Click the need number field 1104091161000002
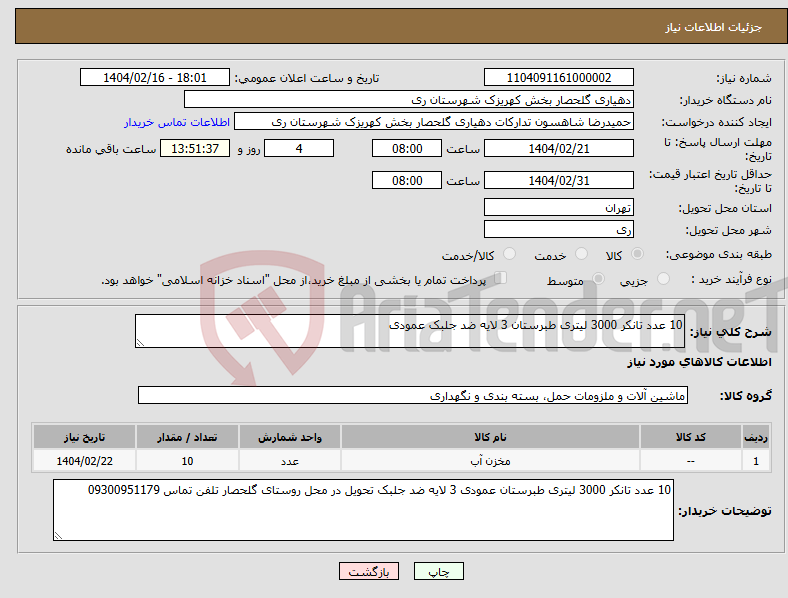788x598 pixels. pos(559,77)
